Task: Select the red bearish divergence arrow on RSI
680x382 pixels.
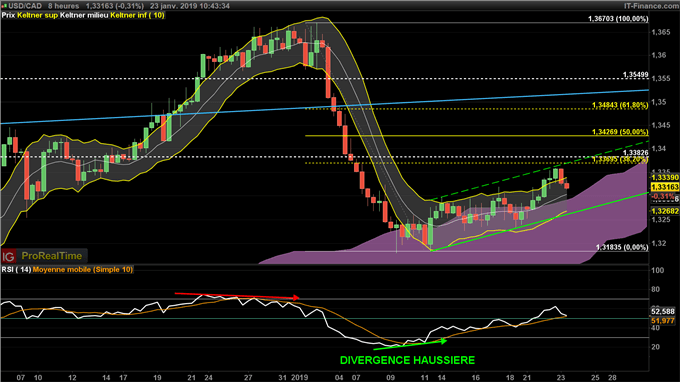Action: pos(237,296)
